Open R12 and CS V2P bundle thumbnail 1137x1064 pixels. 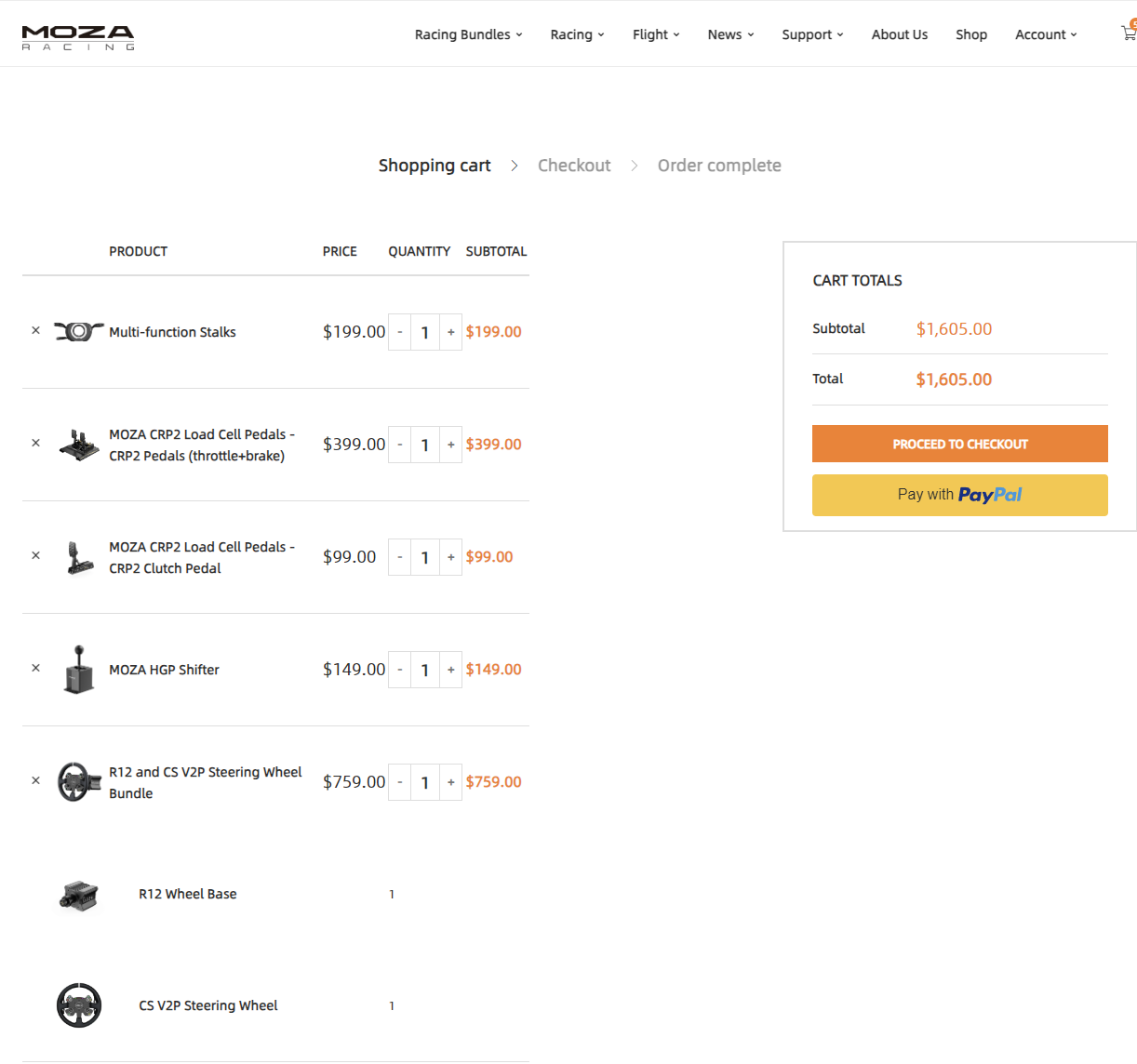[x=79, y=781]
